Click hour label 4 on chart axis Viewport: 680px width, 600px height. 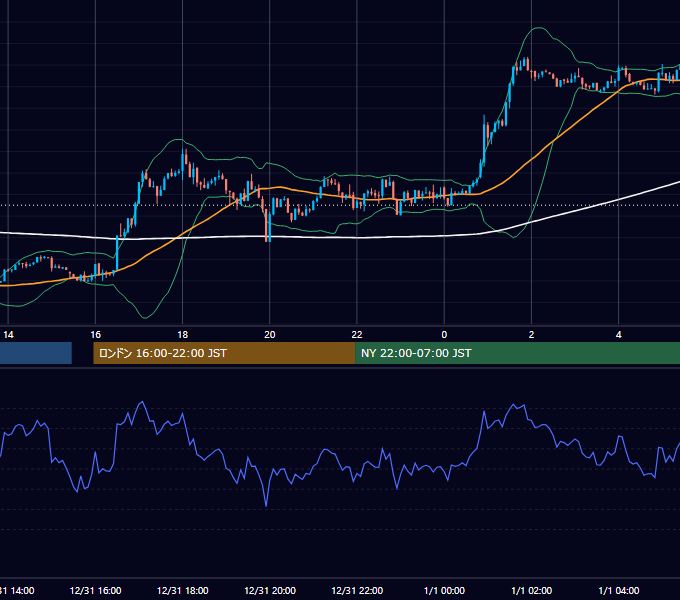tap(618, 335)
